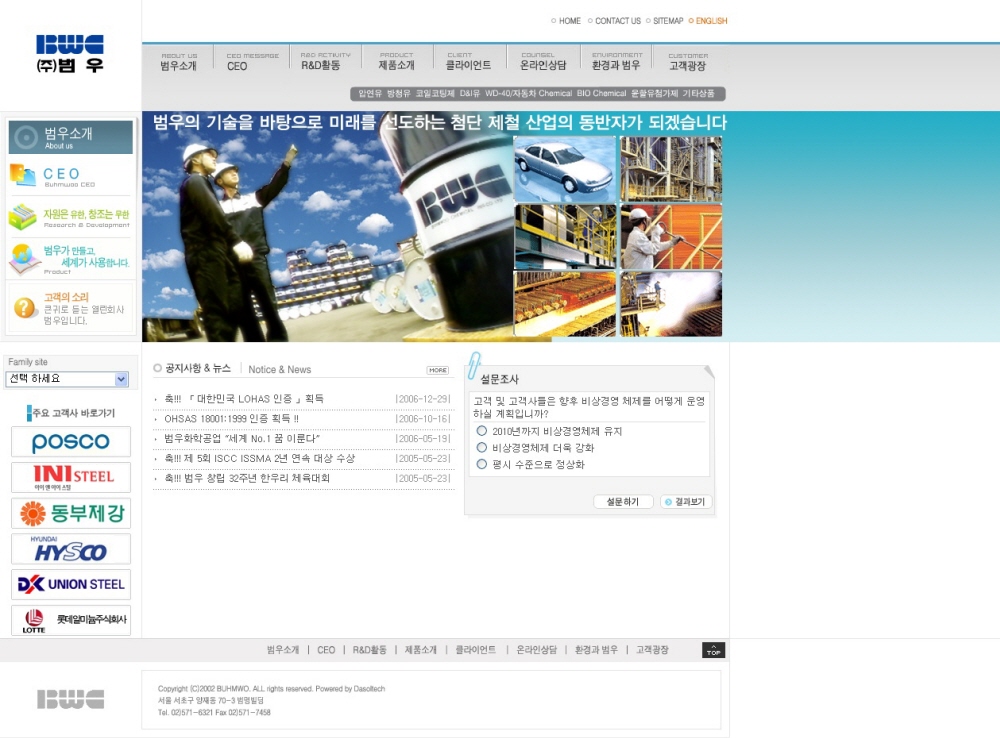1000x738 pixels.
Task: Click the 고객의 소리 question mark banner
Action: point(70,308)
